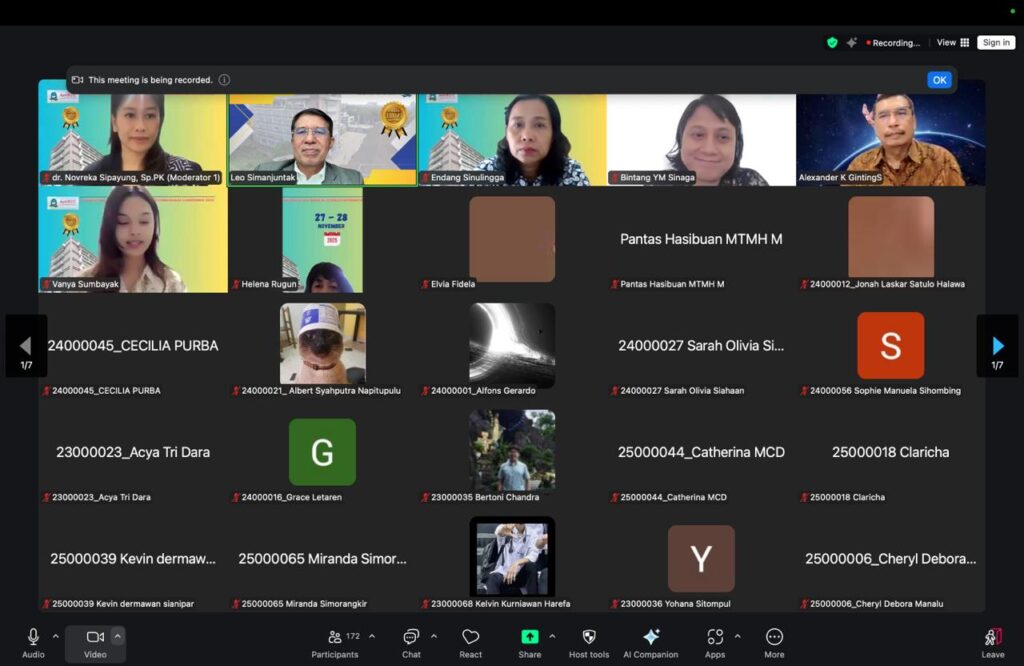This screenshot has width=1024, height=666.
Task: Start screen sharing with Share button
Action: coord(530,641)
